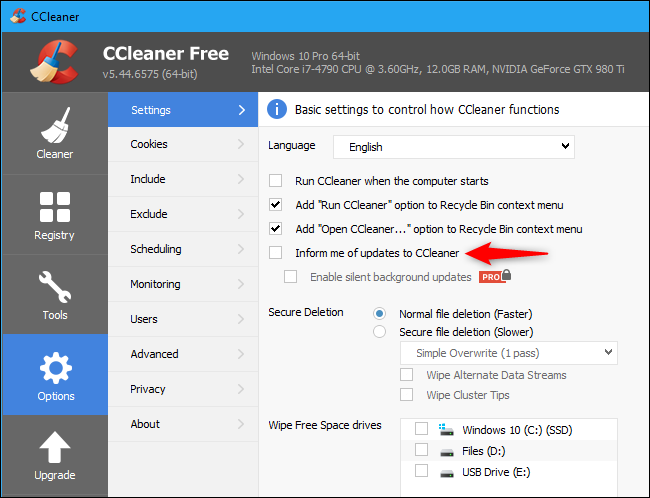Viewport: 650px width, 498px height.
Task: Open the Cookies options tab
Action: tap(183, 144)
